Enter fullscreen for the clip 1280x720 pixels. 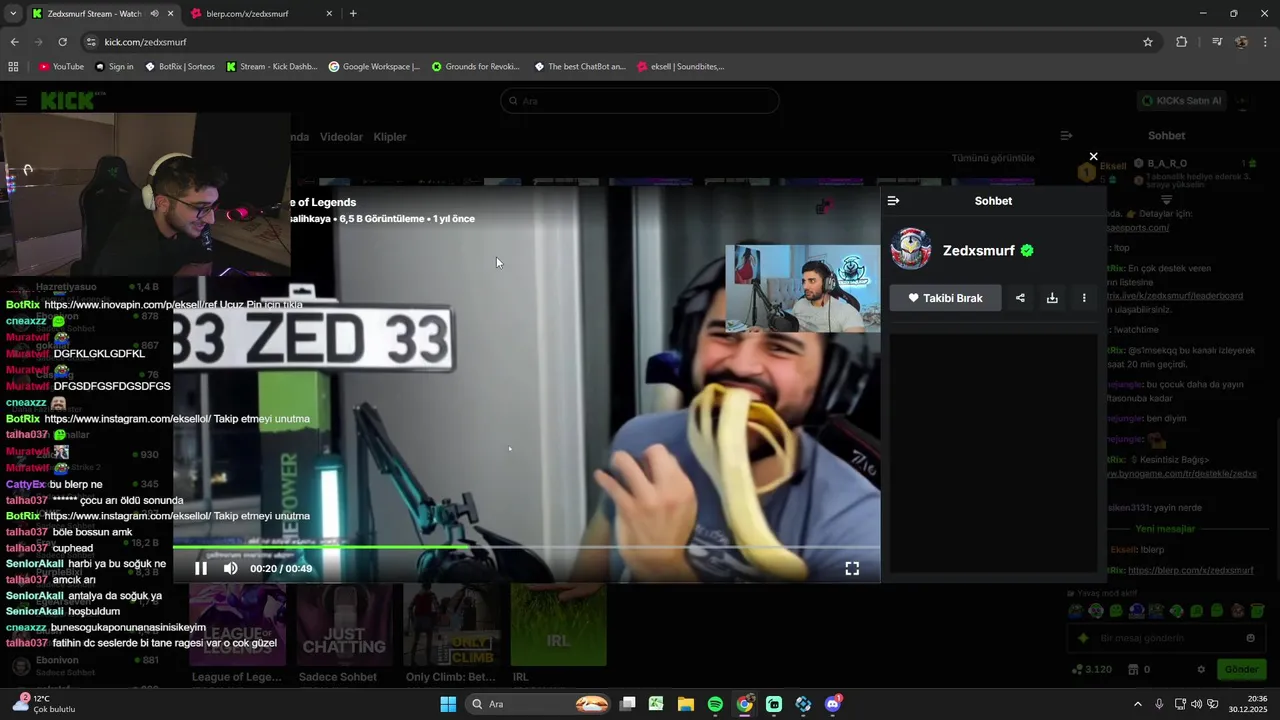pos(852,568)
